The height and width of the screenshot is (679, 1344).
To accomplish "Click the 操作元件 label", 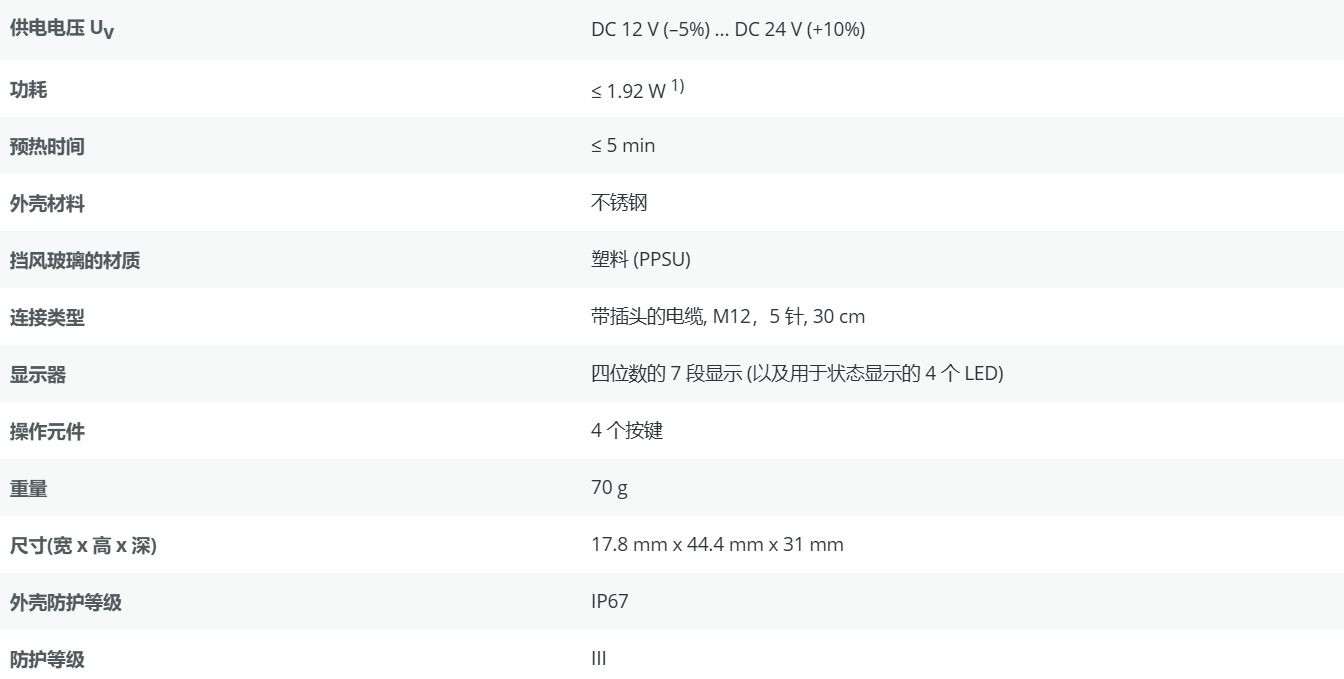I will (x=47, y=432).
